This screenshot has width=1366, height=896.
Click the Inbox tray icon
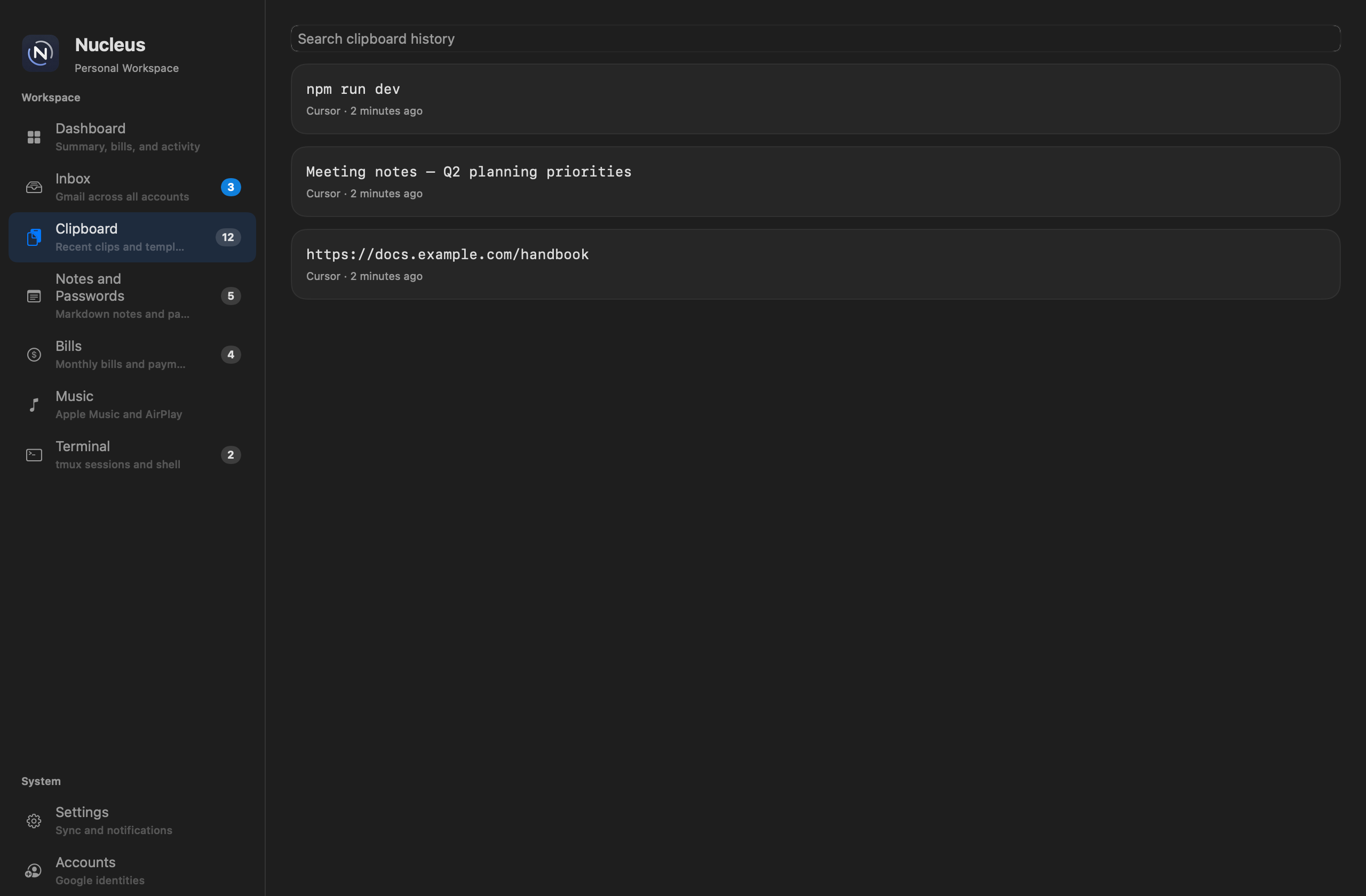tap(34, 187)
